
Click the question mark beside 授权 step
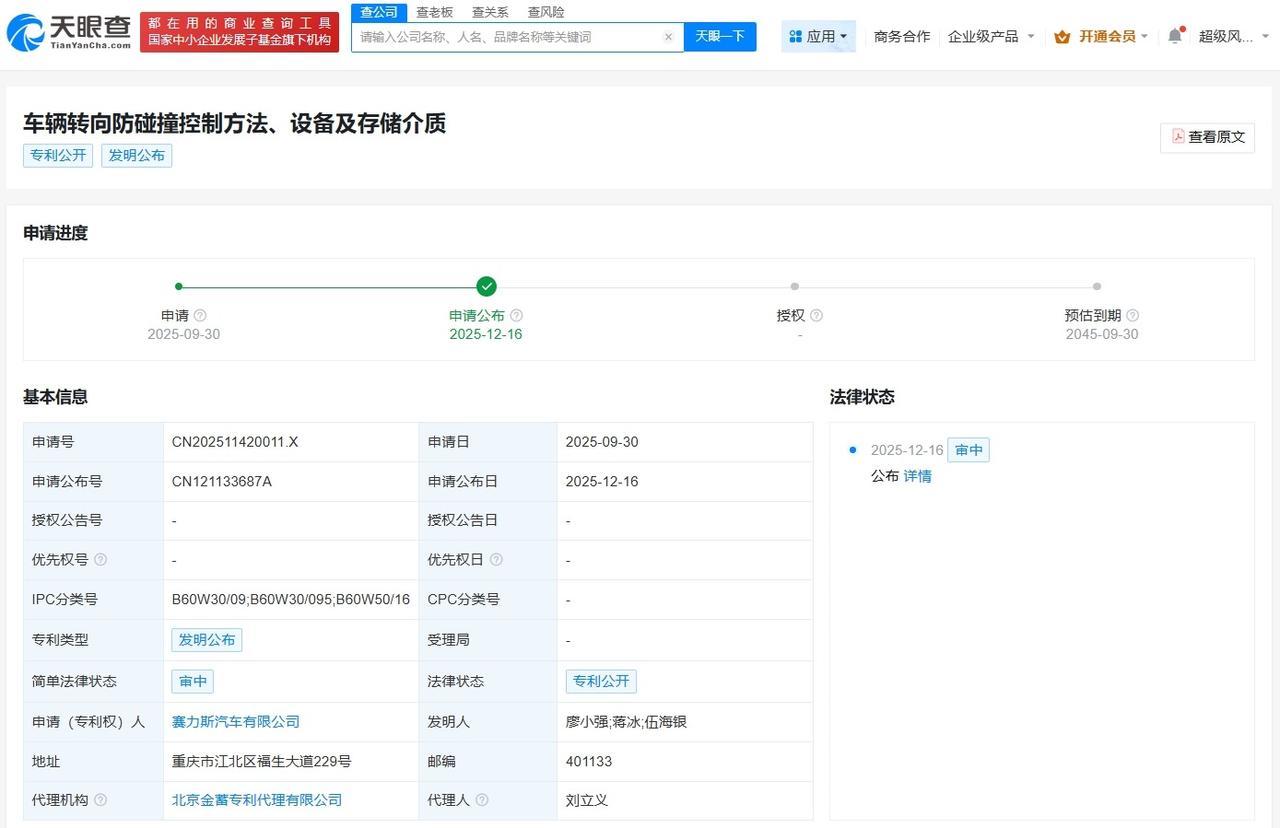coord(815,314)
